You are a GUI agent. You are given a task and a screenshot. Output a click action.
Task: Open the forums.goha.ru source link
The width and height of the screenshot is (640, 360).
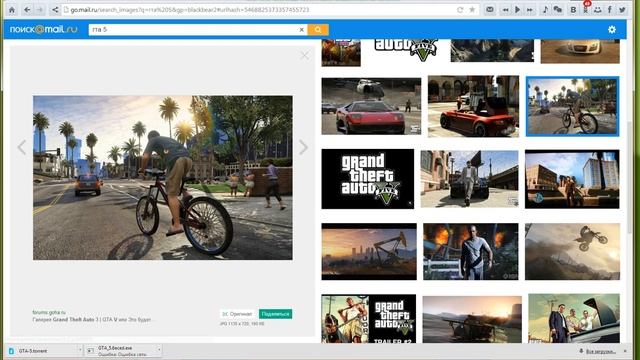(x=49, y=312)
